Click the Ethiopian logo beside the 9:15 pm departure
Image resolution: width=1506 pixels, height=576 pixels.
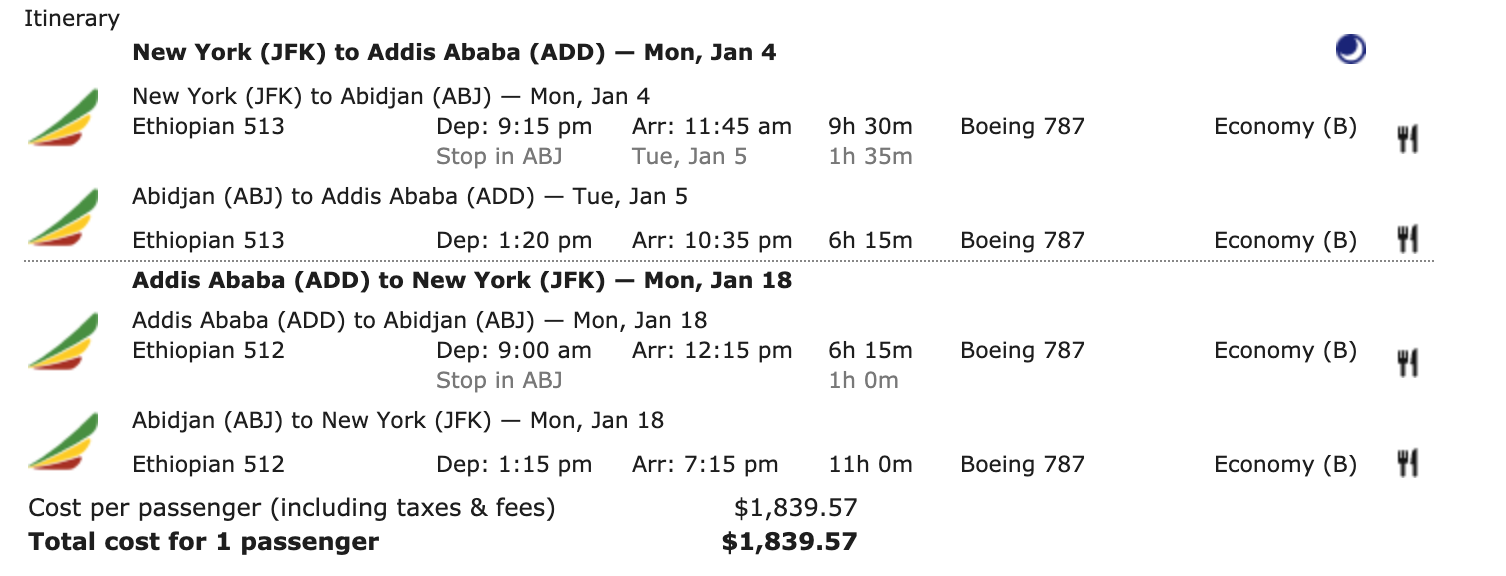click(63, 118)
